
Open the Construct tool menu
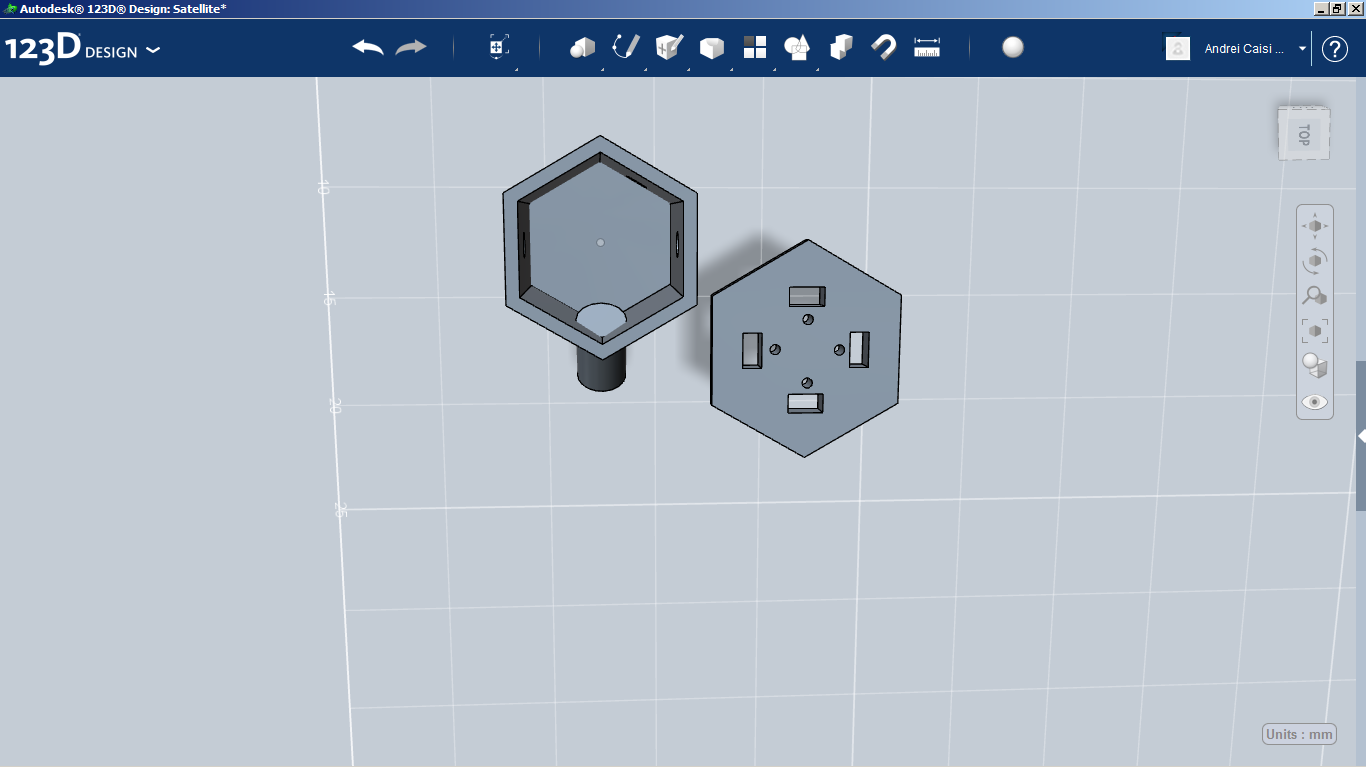(669, 47)
